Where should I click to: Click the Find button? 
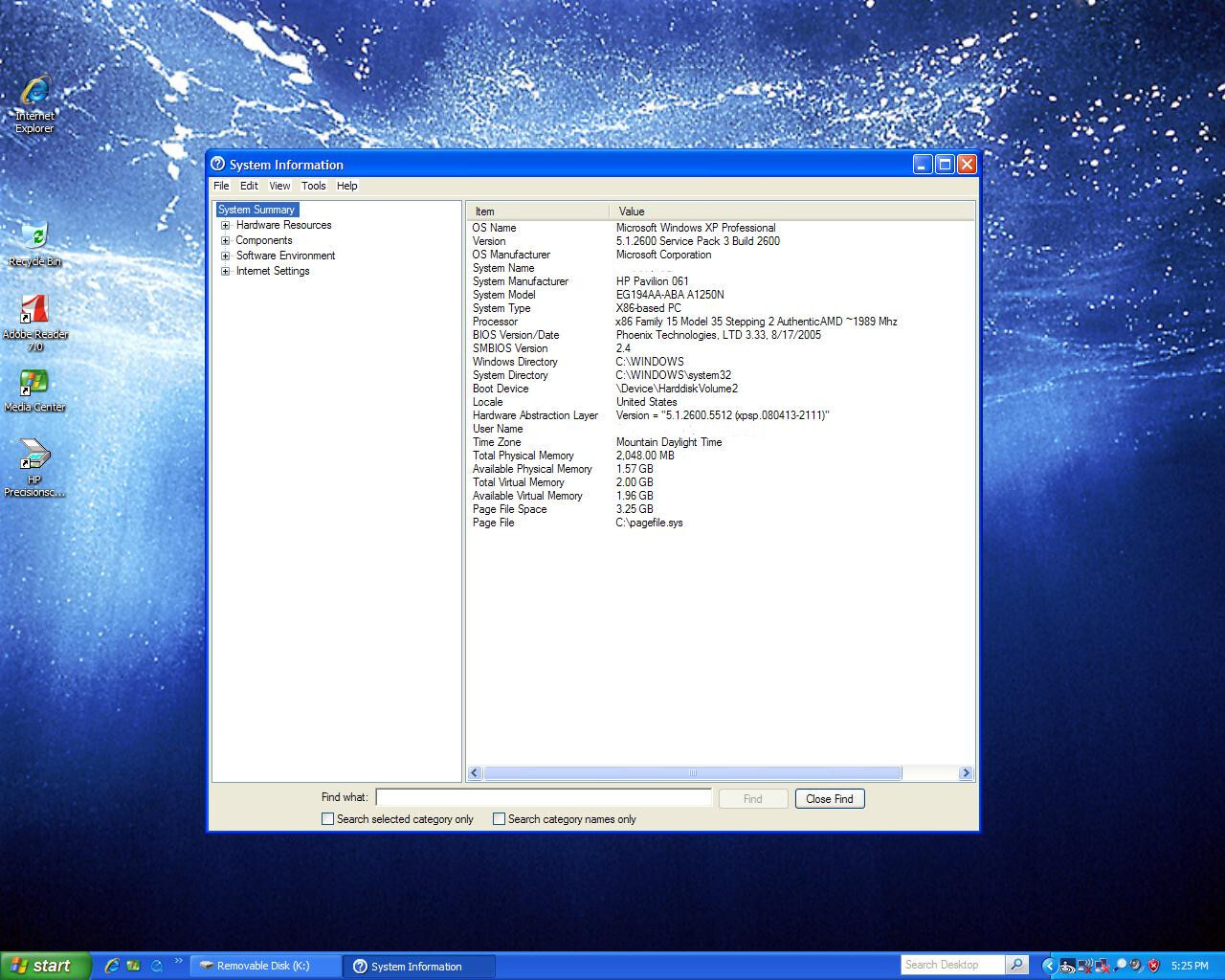point(753,798)
